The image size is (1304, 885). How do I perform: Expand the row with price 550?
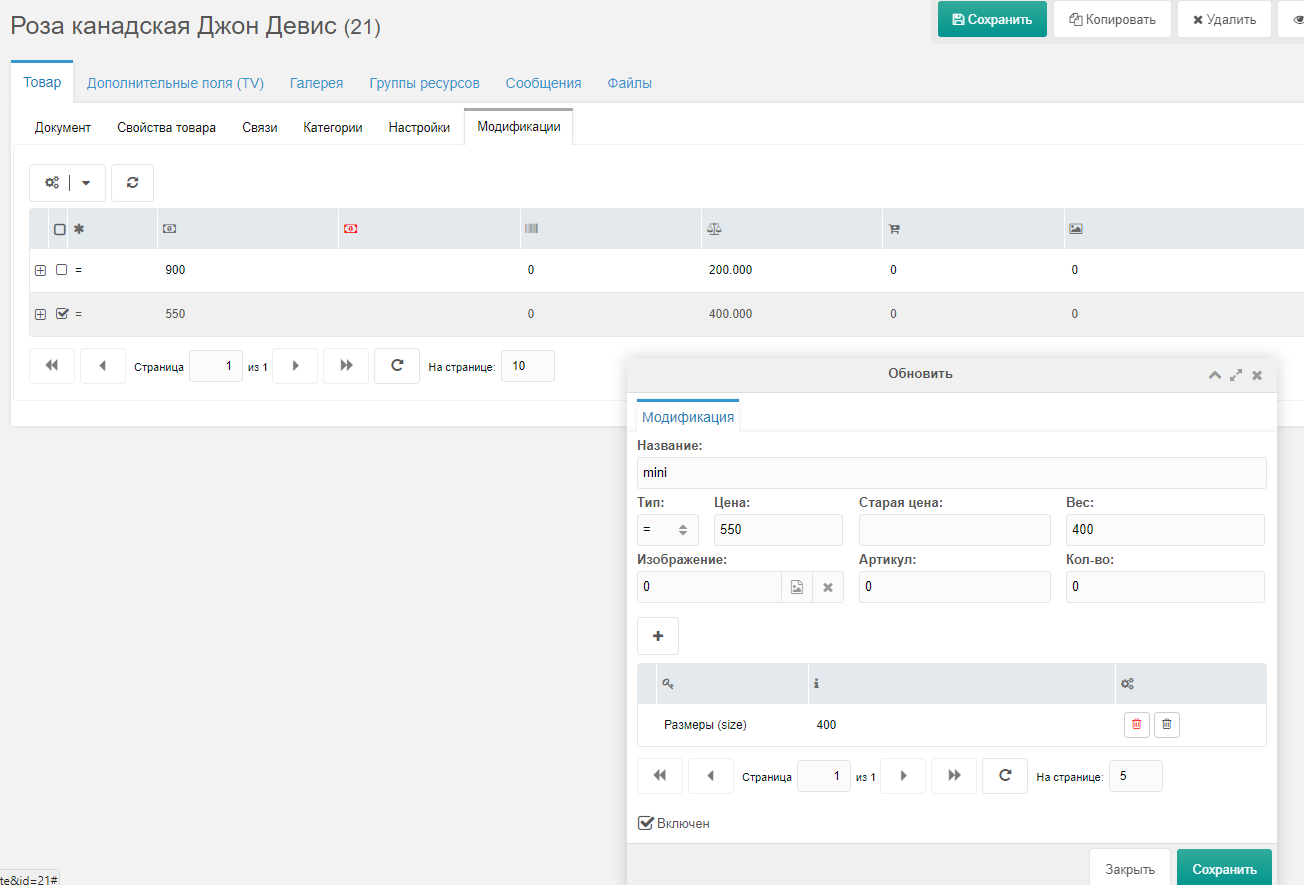[x=40, y=314]
